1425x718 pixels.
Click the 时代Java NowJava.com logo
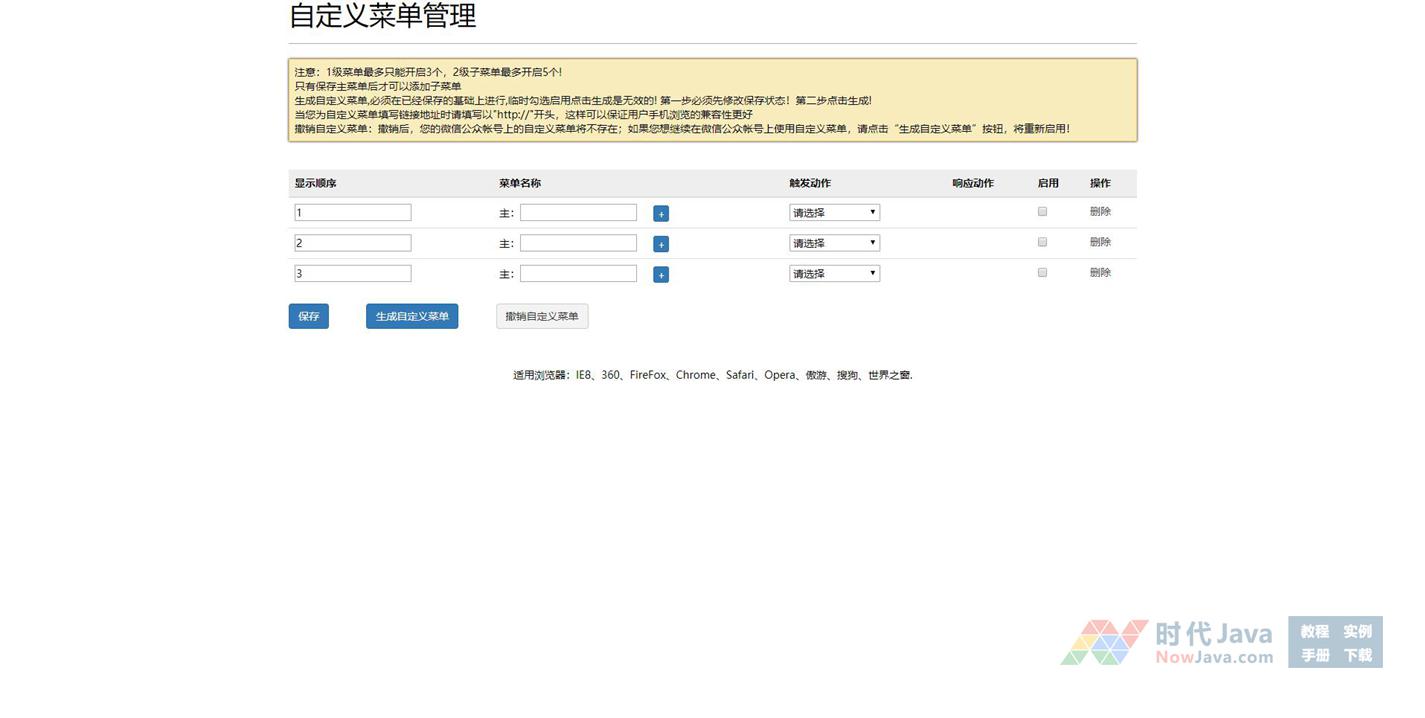click(1167, 642)
